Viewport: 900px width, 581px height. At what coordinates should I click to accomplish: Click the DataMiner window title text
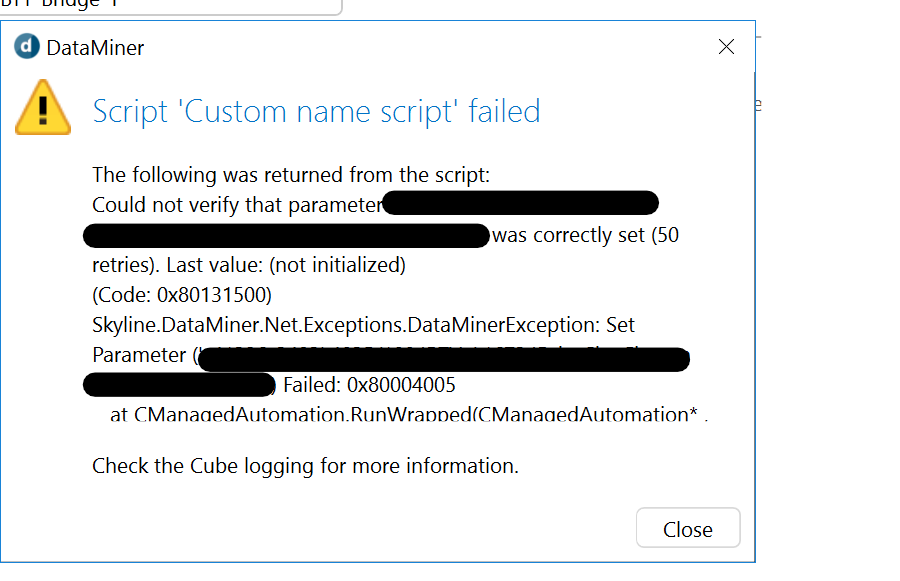pyautogui.click(x=95, y=48)
